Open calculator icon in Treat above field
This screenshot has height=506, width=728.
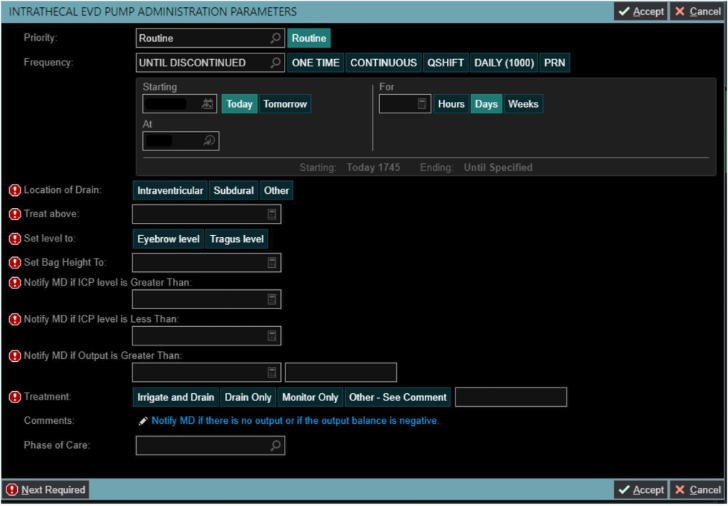272,214
